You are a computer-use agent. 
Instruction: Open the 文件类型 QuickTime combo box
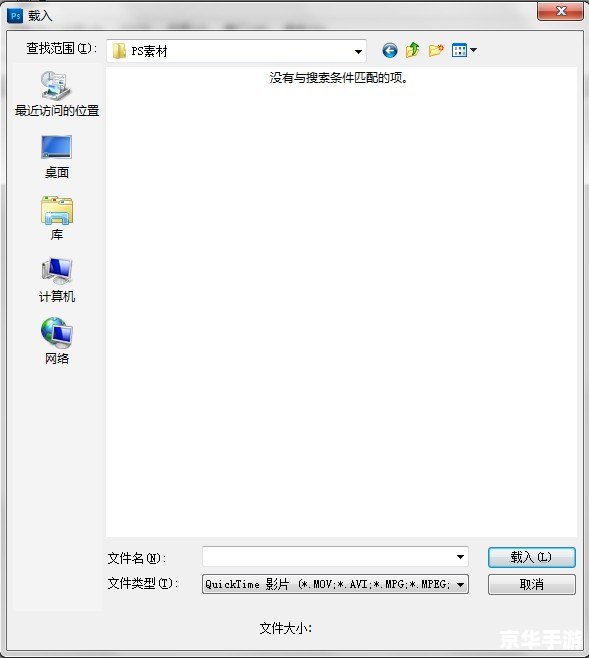click(x=335, y=584)
